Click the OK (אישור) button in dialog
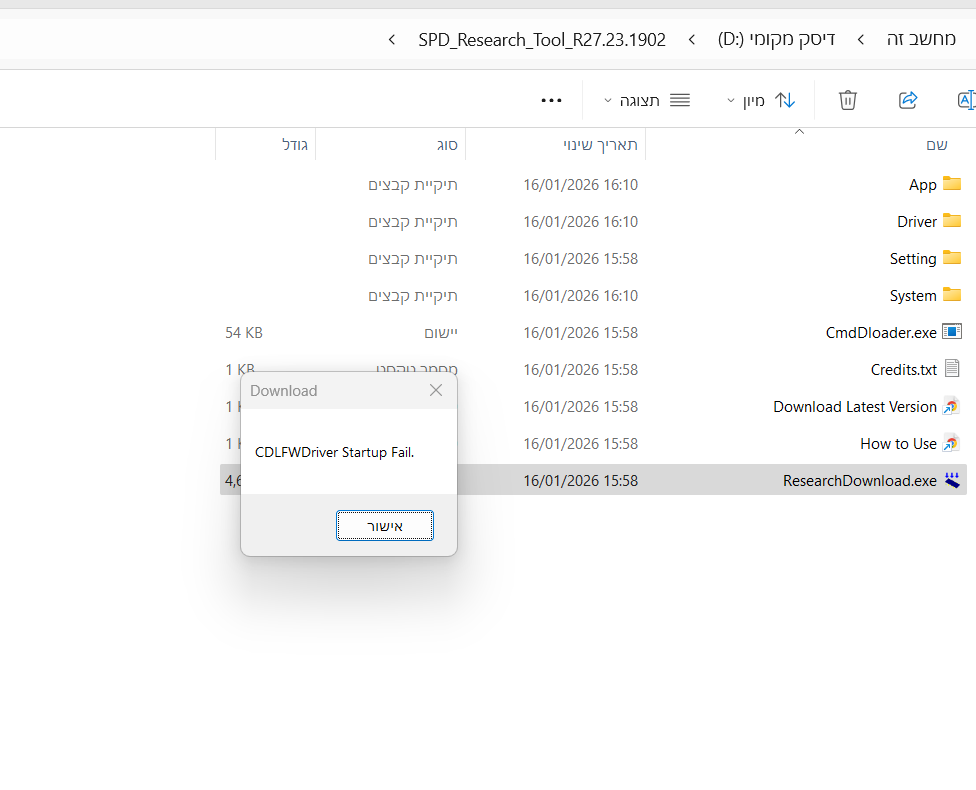Viewport: 976px width, 790px height. (385, 526)
